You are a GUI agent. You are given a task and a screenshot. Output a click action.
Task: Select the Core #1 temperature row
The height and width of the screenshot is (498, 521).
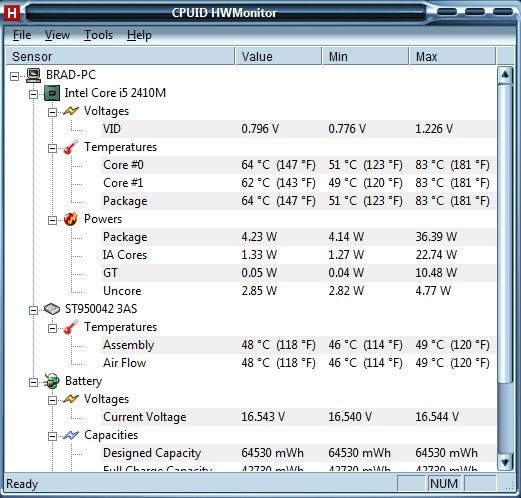point(298,183)
